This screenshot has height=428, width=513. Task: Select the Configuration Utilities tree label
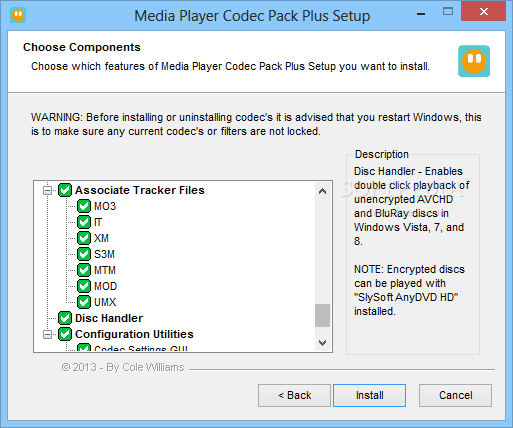click(134, 334)
